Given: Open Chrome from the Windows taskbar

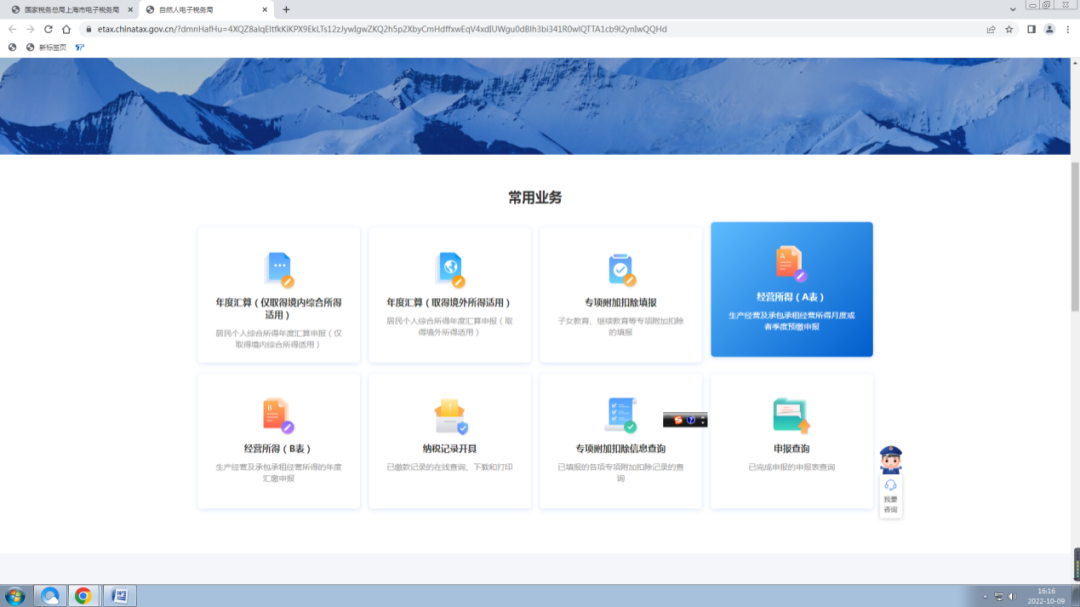Looking at the screenshot, I should tap(83, 595).
